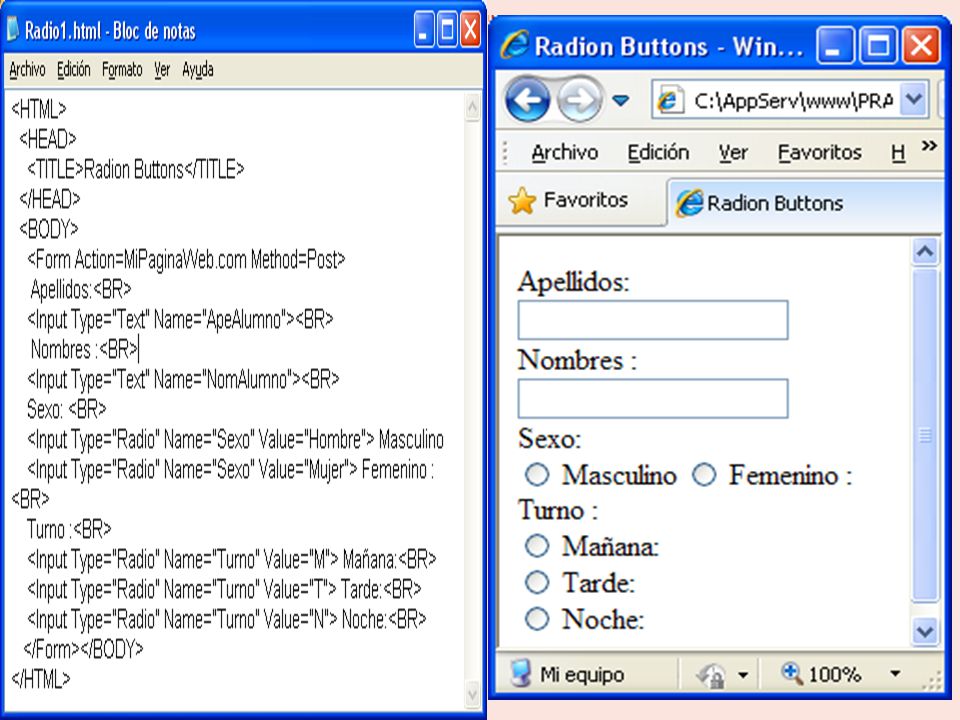Image resolution: width=960 pixels, height=720 pixels.
Task: Click the opening <HTML> tag line
Action: (39, 109)
